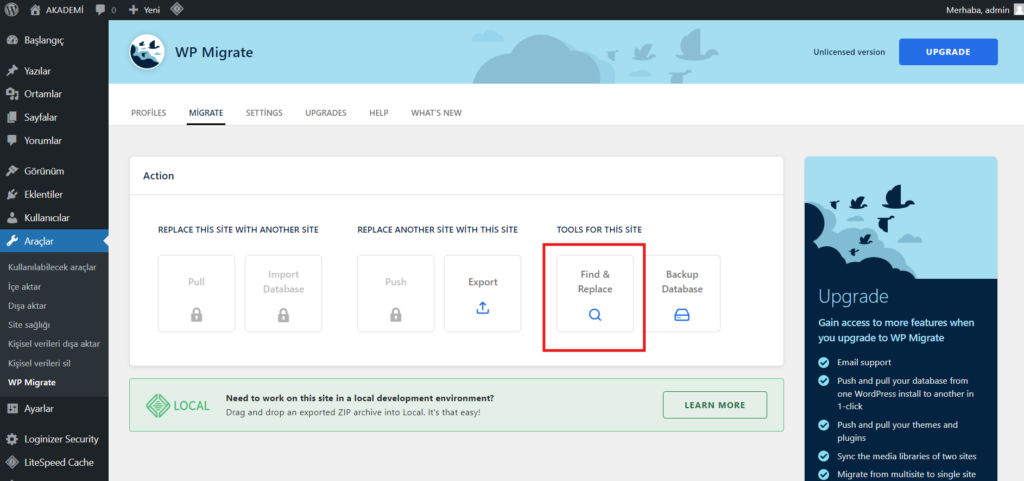Click the Ortamlar media icon

(x=12, y=94)
